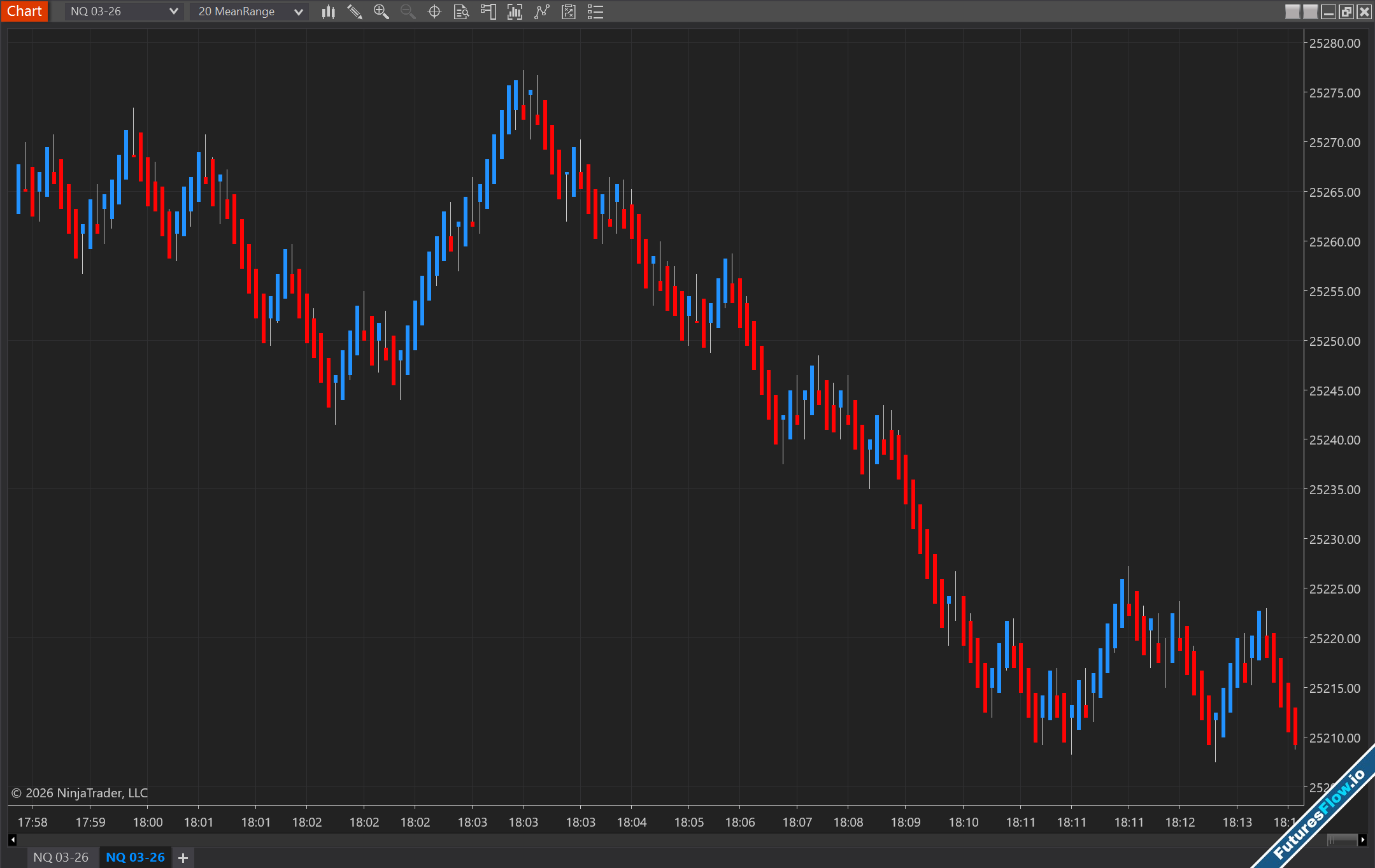Add a new tab with plus button
Viewport: 1375px width, 868px height.
click(x=183, y=858)
